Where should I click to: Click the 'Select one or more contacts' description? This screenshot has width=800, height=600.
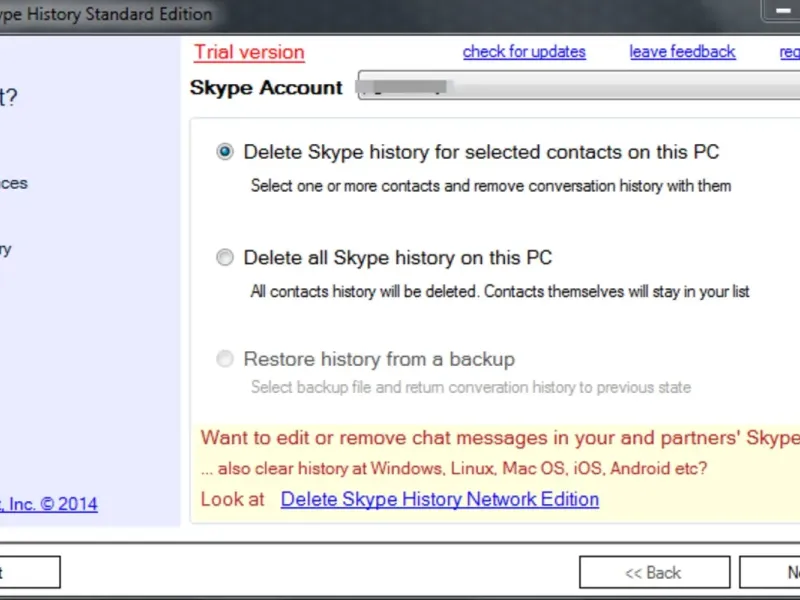[490, 185]
